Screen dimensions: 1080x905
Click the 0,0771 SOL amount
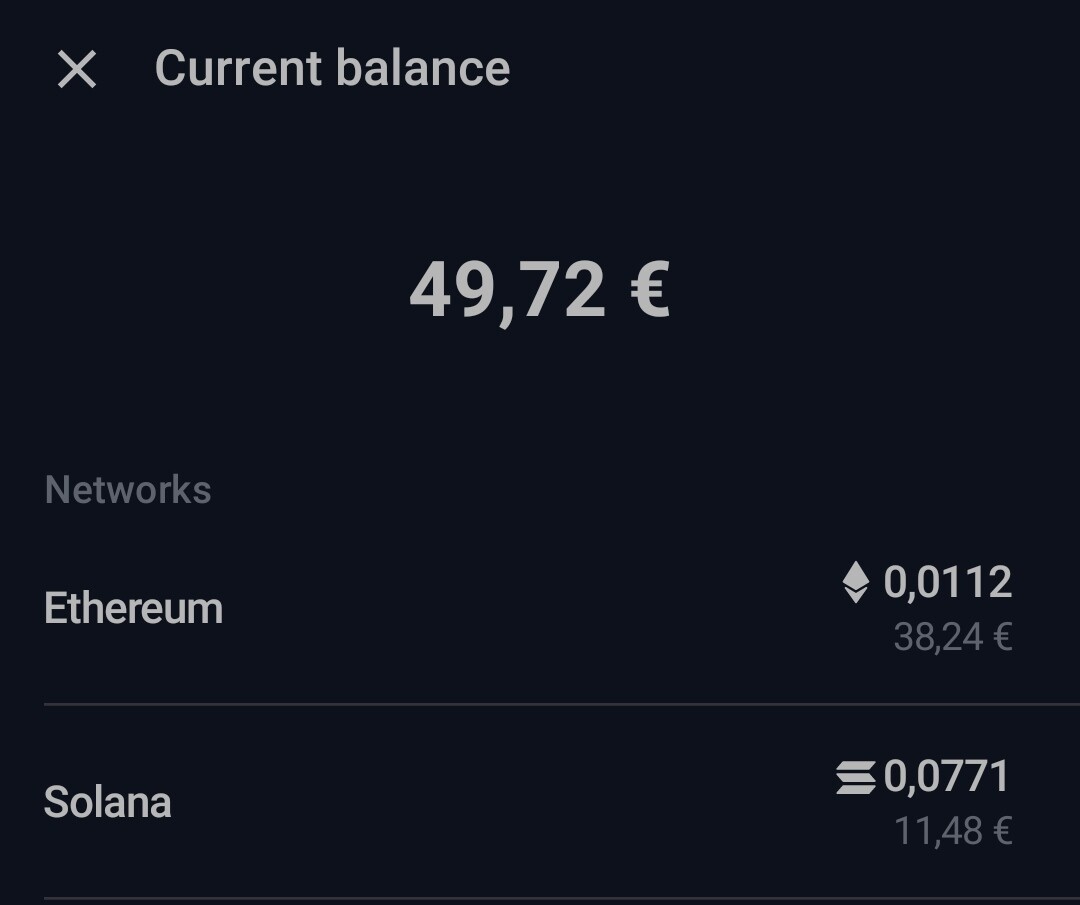(947, 776)
